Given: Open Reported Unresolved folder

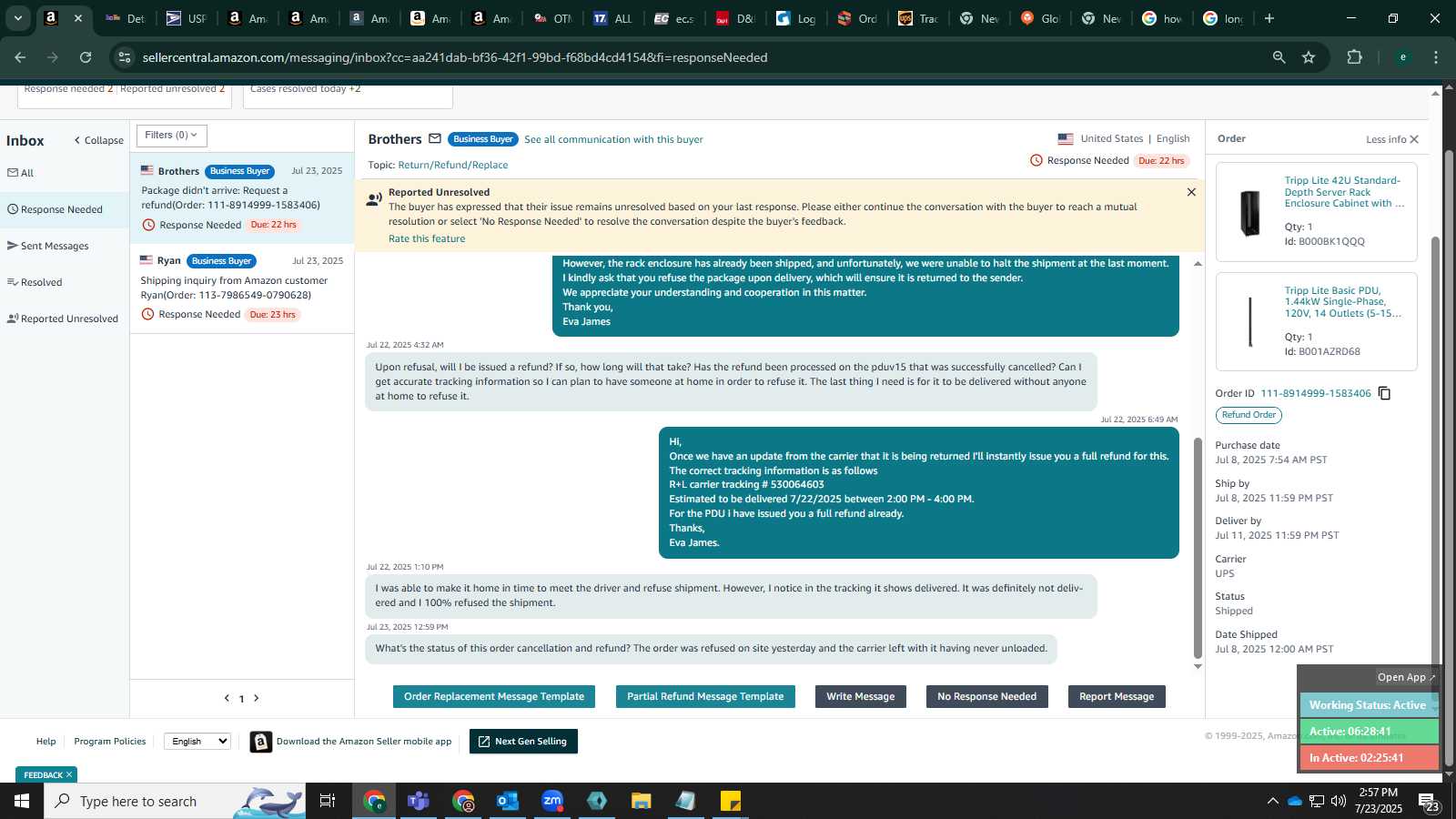Looking at the screenshot, I should (x=63, y=318).
